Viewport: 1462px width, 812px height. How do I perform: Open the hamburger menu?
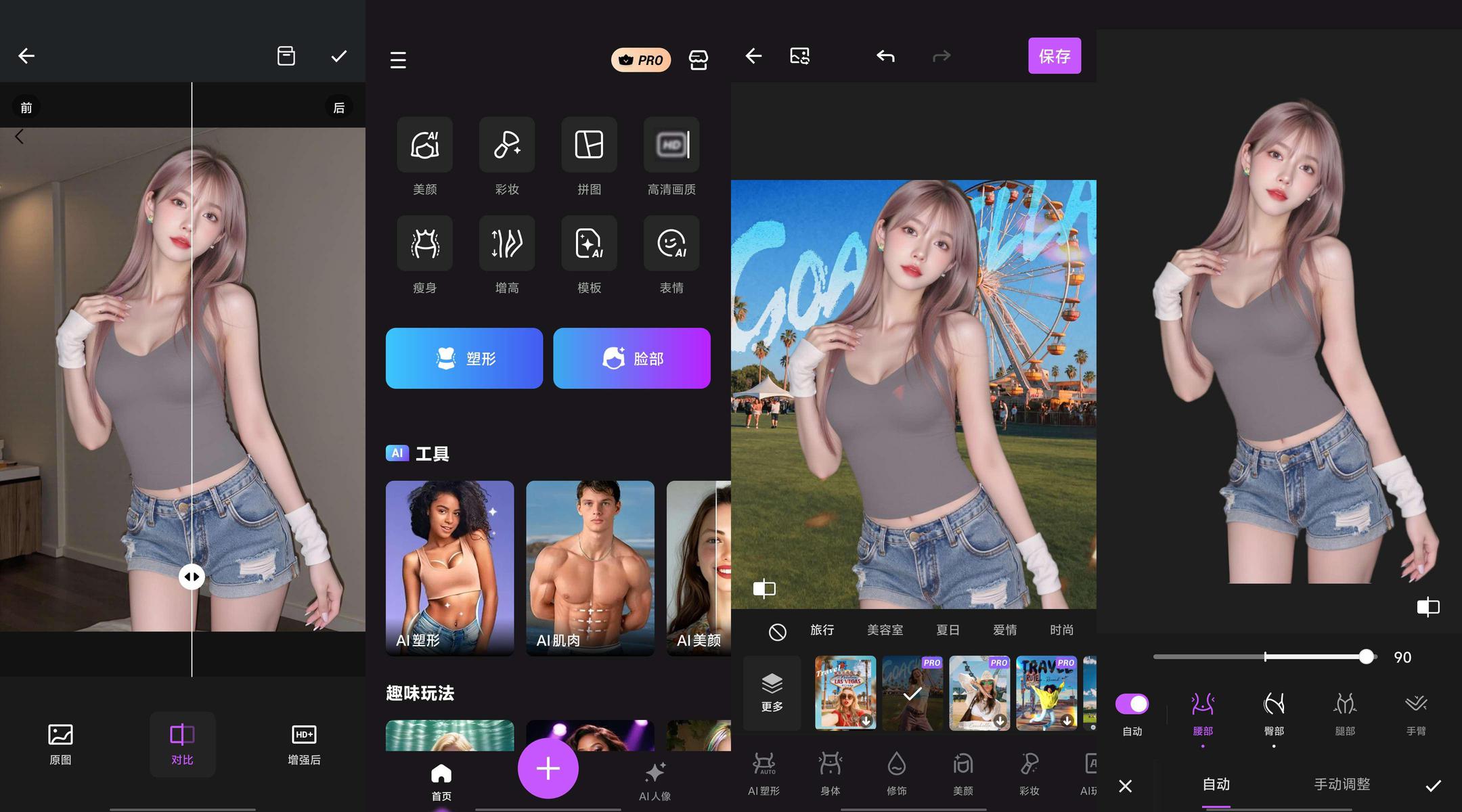click(398, 60)
